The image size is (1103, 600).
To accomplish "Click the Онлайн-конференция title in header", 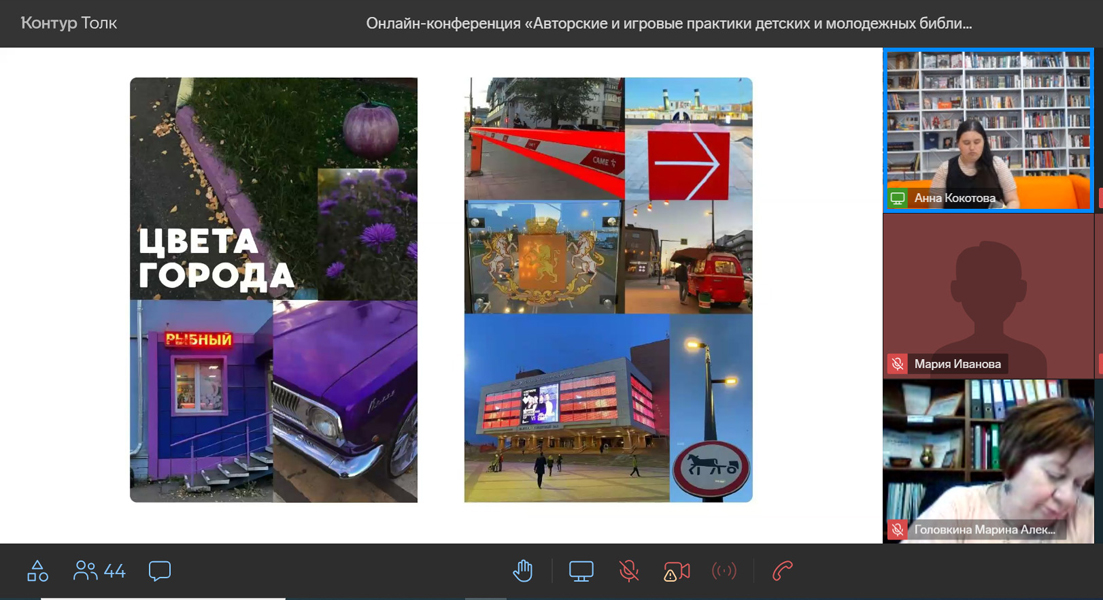I will [668, 23].
